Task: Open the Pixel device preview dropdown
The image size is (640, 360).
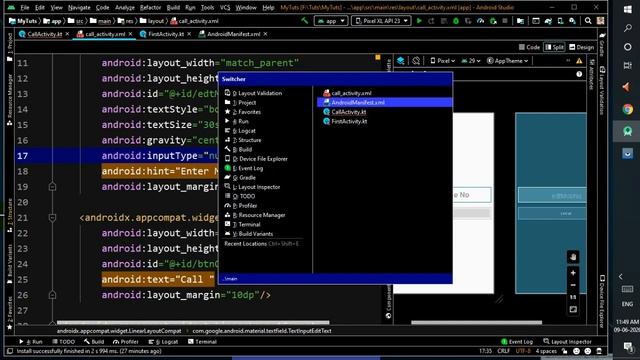Action: coord(442,61)
